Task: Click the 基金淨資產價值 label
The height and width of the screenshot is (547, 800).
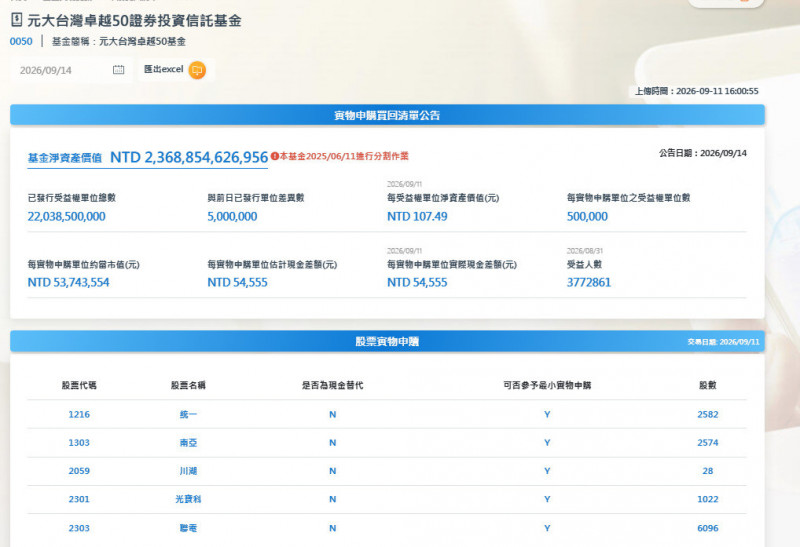Action: [65, 158]
